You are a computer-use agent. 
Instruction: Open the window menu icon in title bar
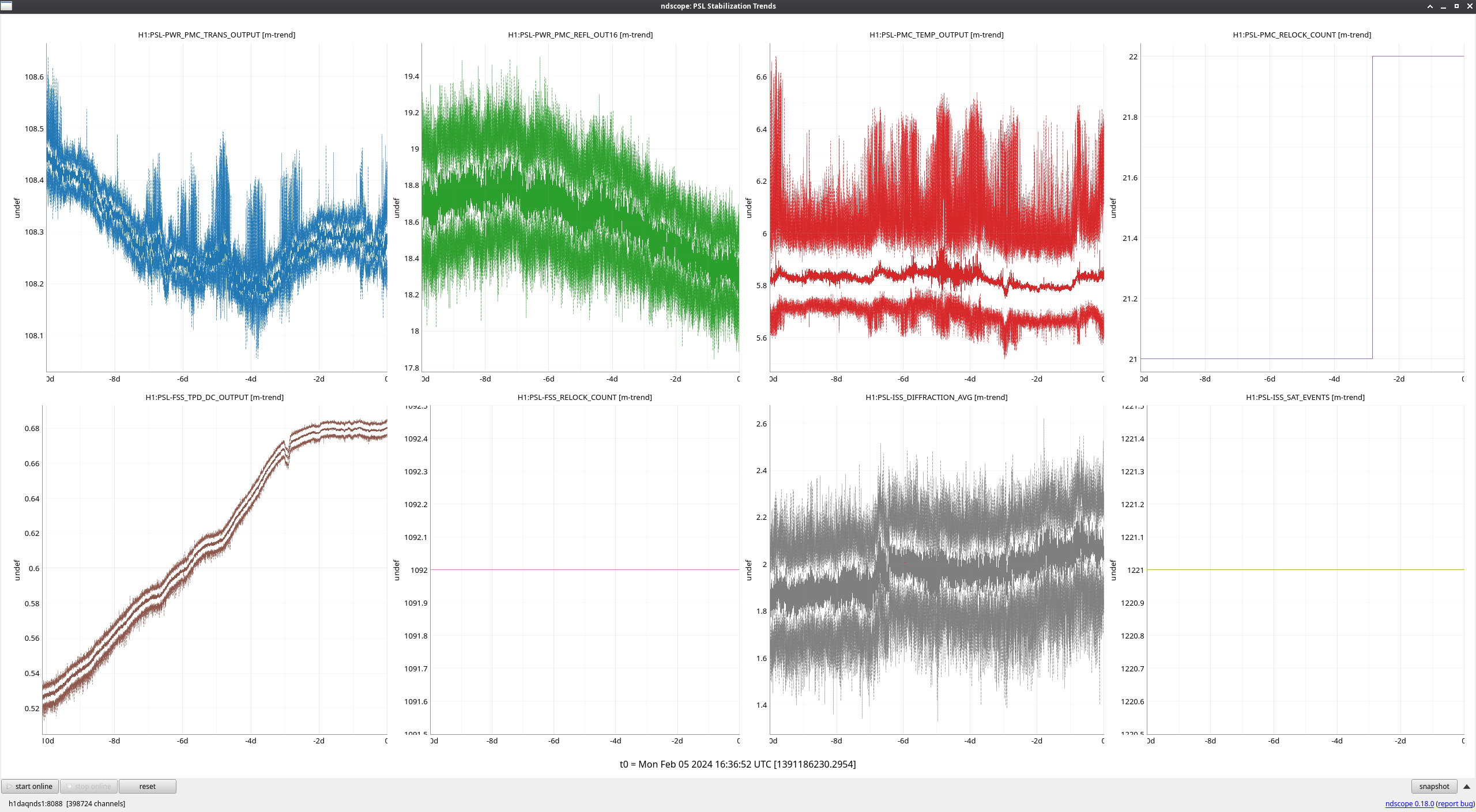pyautogui.click(x=6, y=6)
